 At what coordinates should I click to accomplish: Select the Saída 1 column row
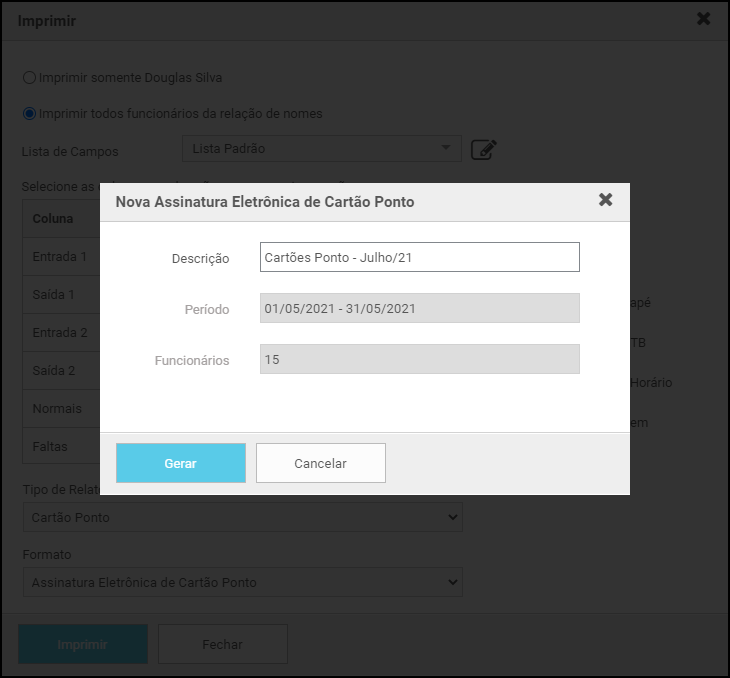pos(58,295)
